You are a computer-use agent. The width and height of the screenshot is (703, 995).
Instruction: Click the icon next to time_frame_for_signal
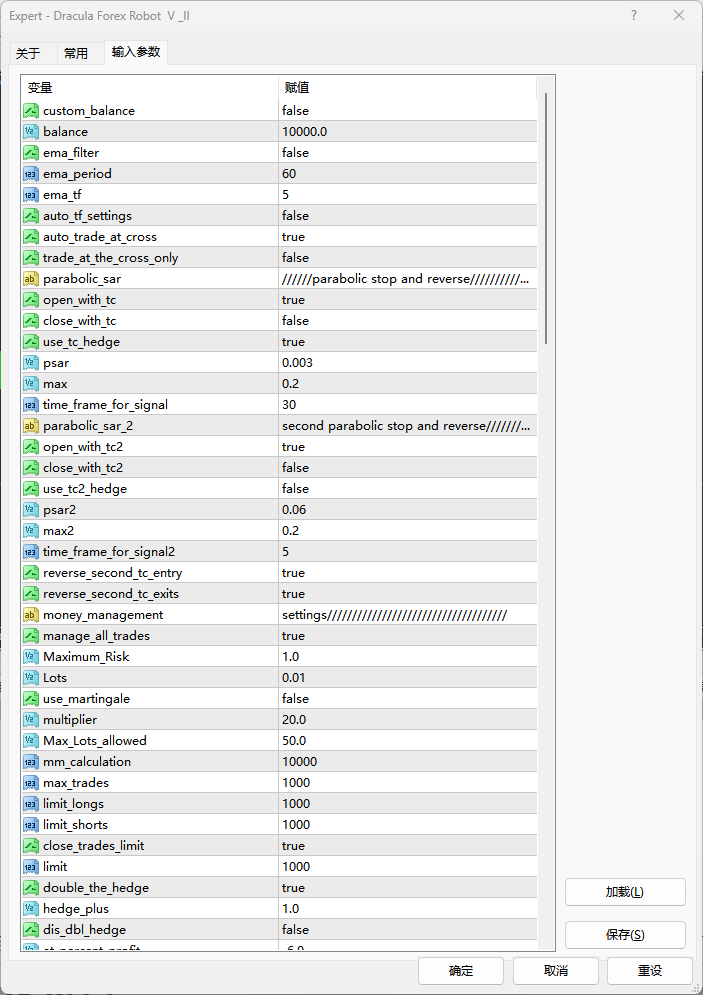tap(31, 405)
